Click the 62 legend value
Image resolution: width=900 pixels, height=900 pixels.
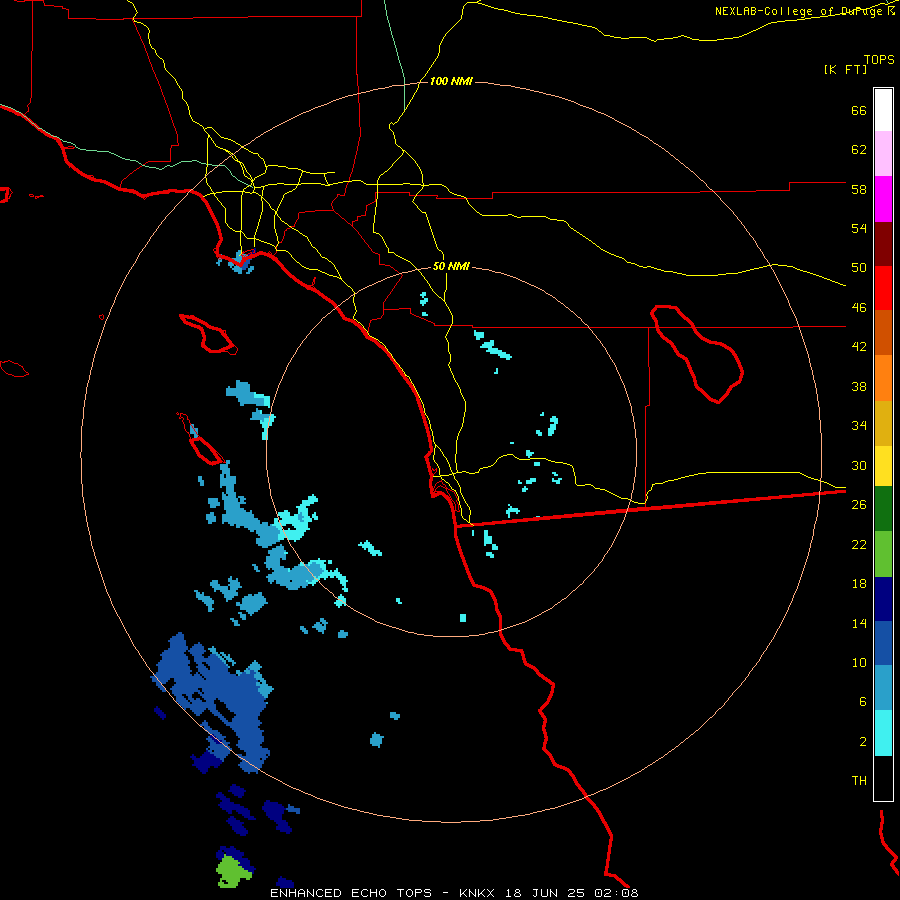(x=859, y=150)
